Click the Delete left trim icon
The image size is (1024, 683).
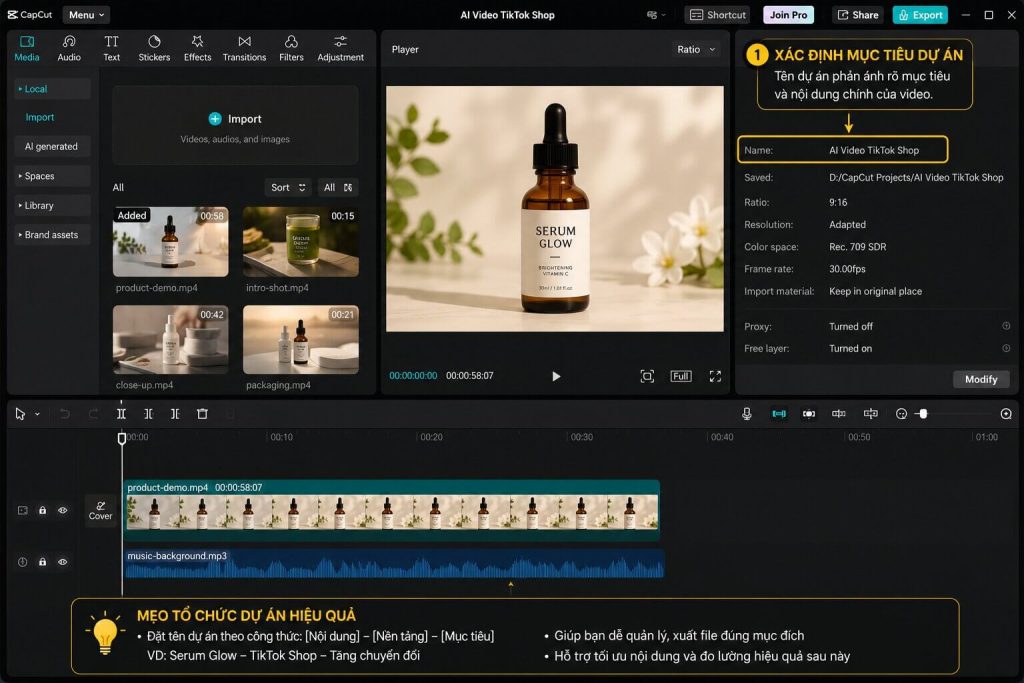tap(148, 414)
